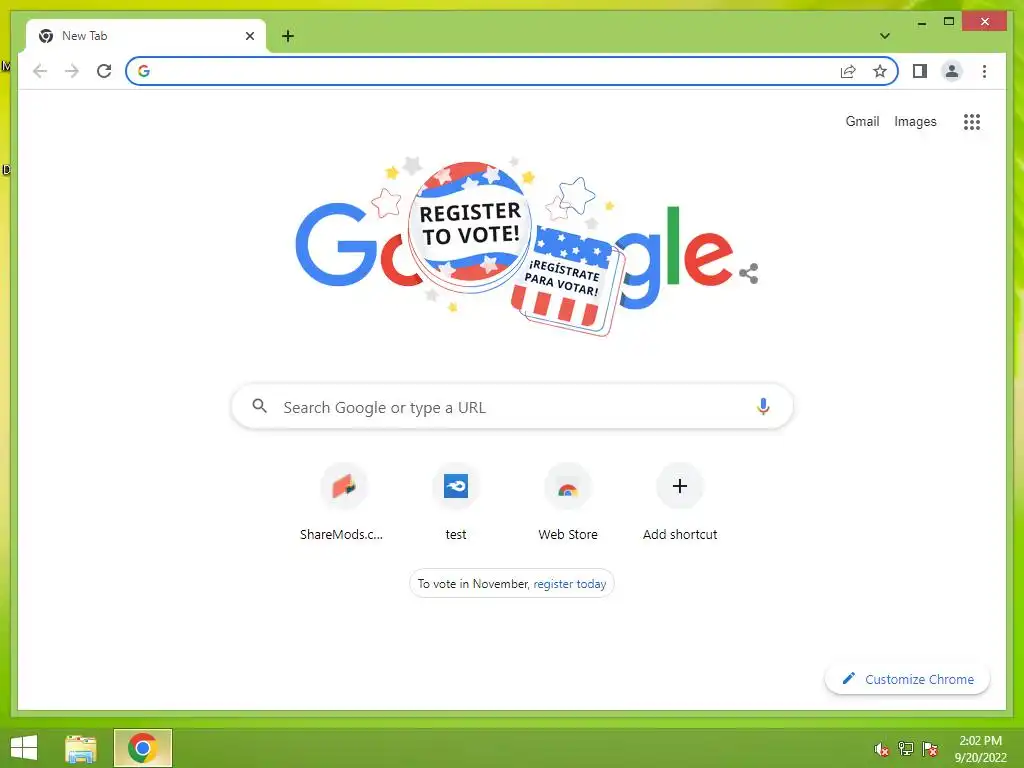1024x768 pixels.
Task: Open the side panel
Action: click(x=920, y=71)
